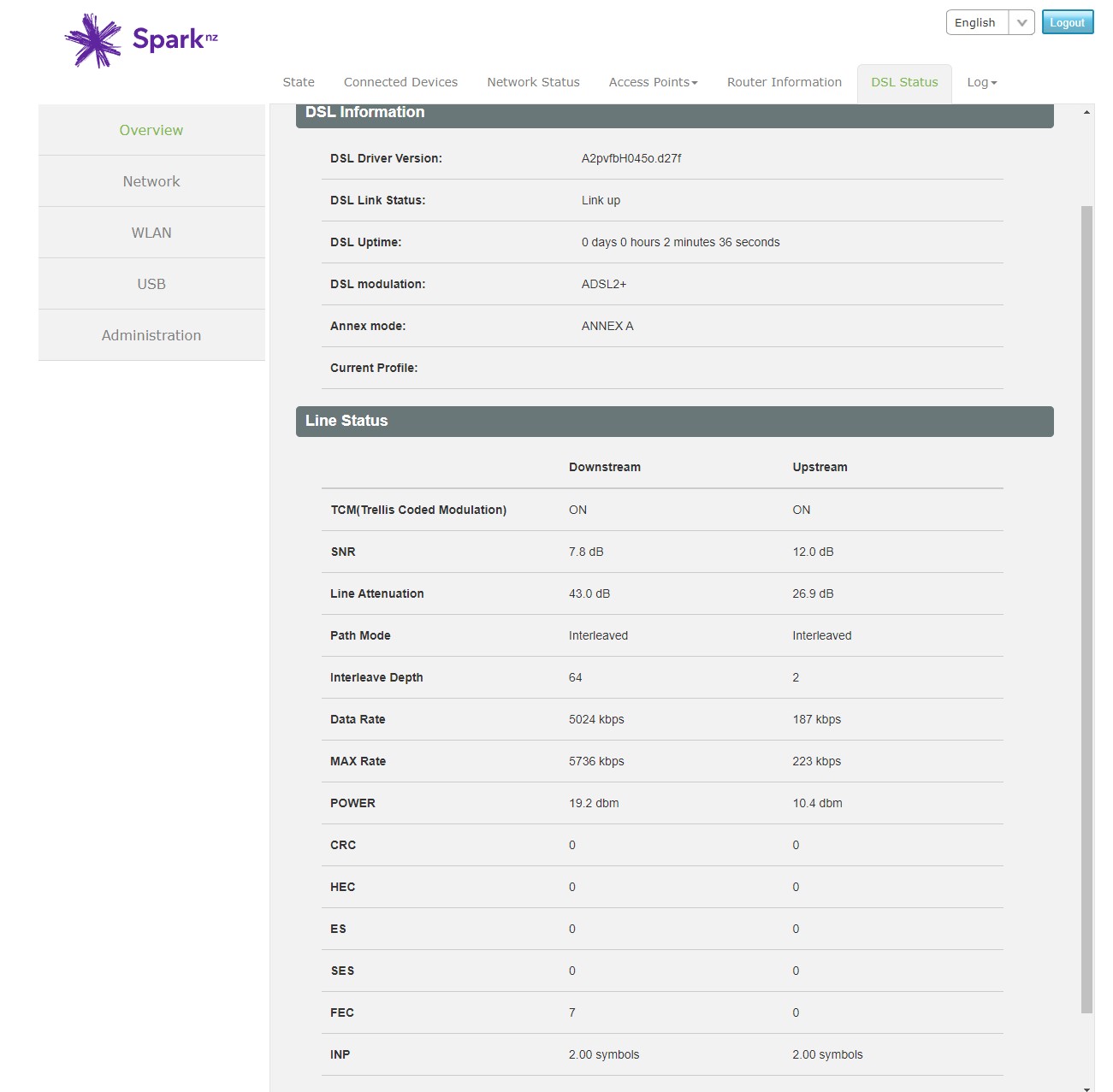
Task: Open the Router Information tab
Action: click(x=784, y=83)
